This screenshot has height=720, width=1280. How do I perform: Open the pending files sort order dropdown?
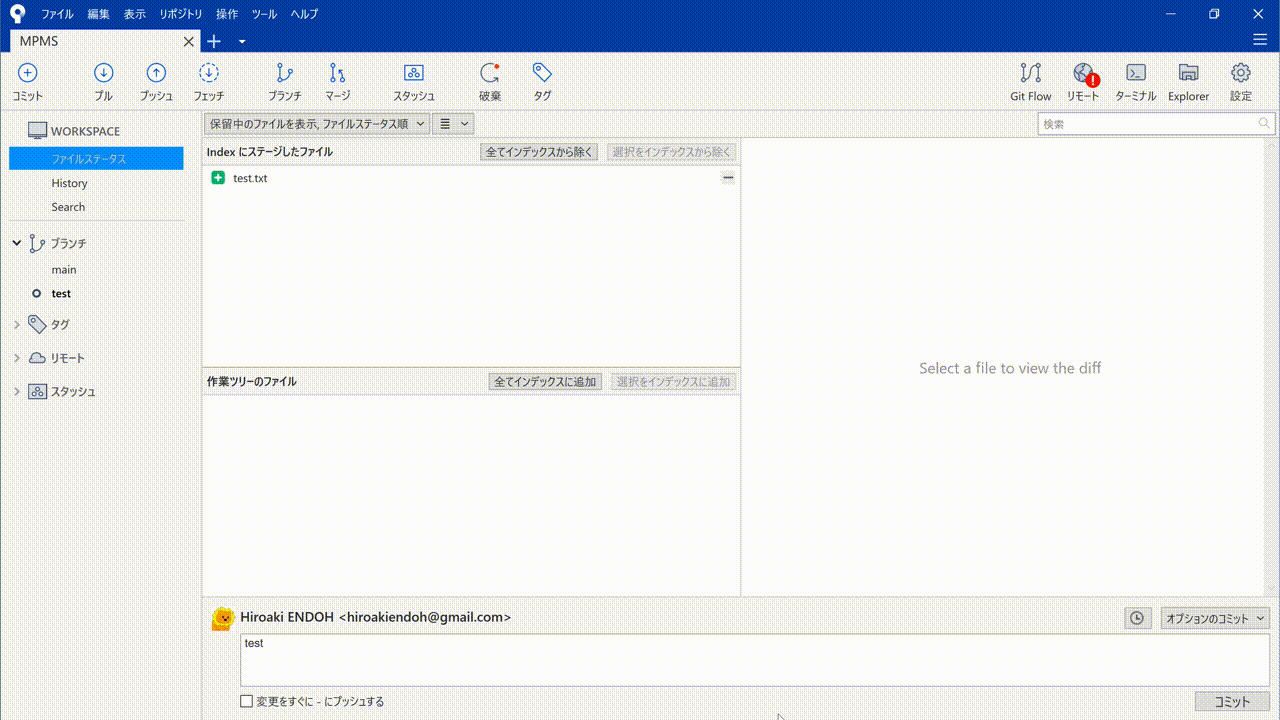click(x=316, y=124)
